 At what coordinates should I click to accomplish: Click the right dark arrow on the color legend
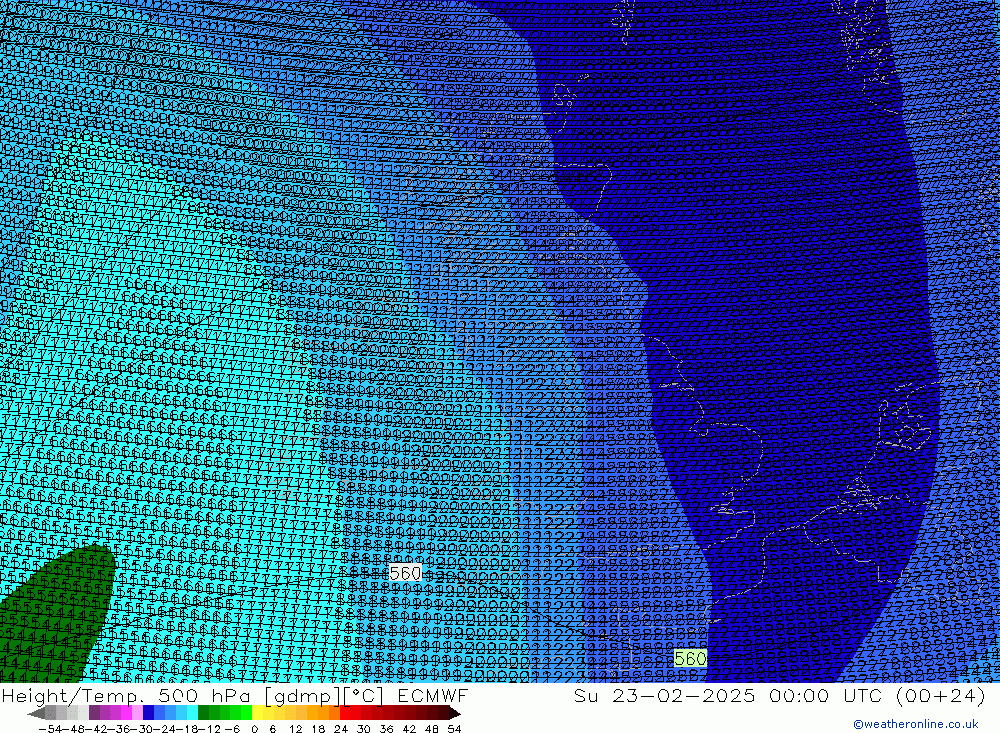453,713
